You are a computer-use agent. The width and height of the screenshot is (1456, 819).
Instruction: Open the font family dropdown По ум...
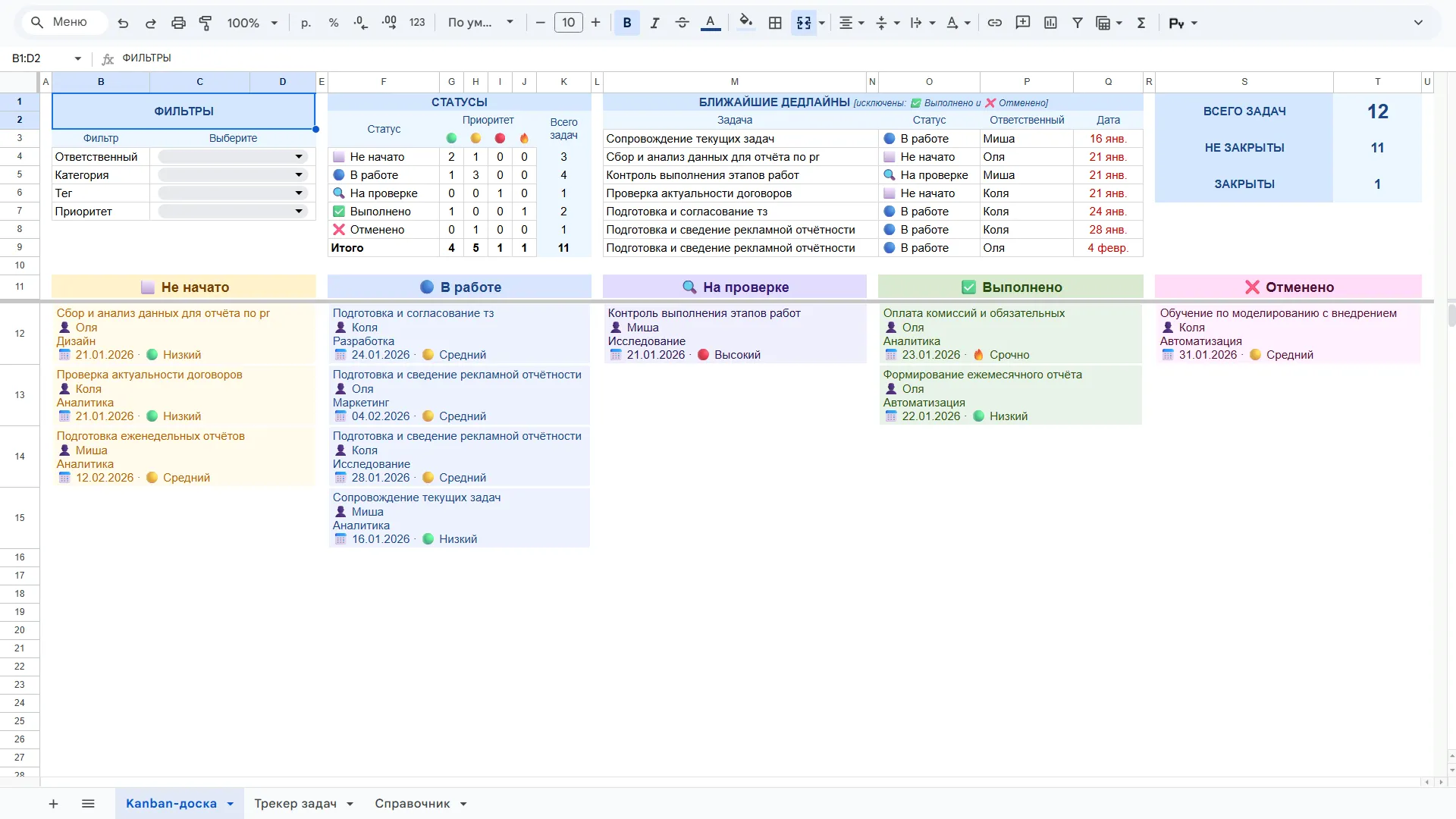481,23
